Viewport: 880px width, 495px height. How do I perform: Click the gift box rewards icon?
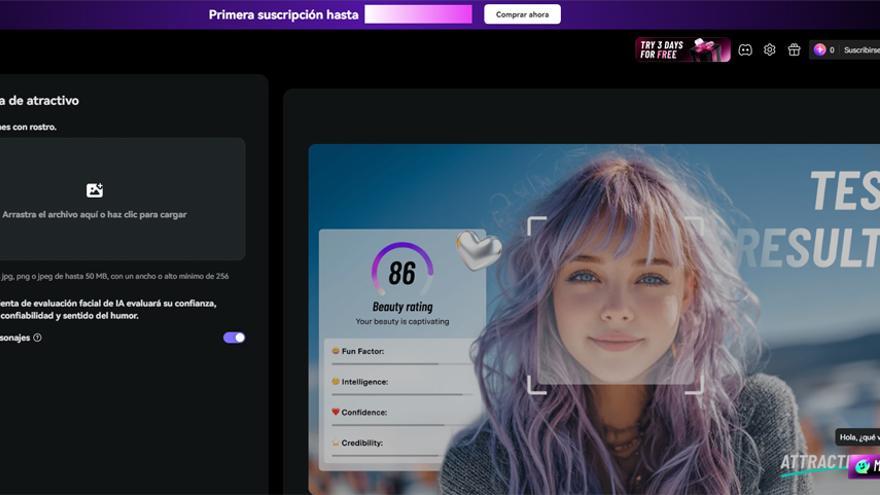point(794,50)
